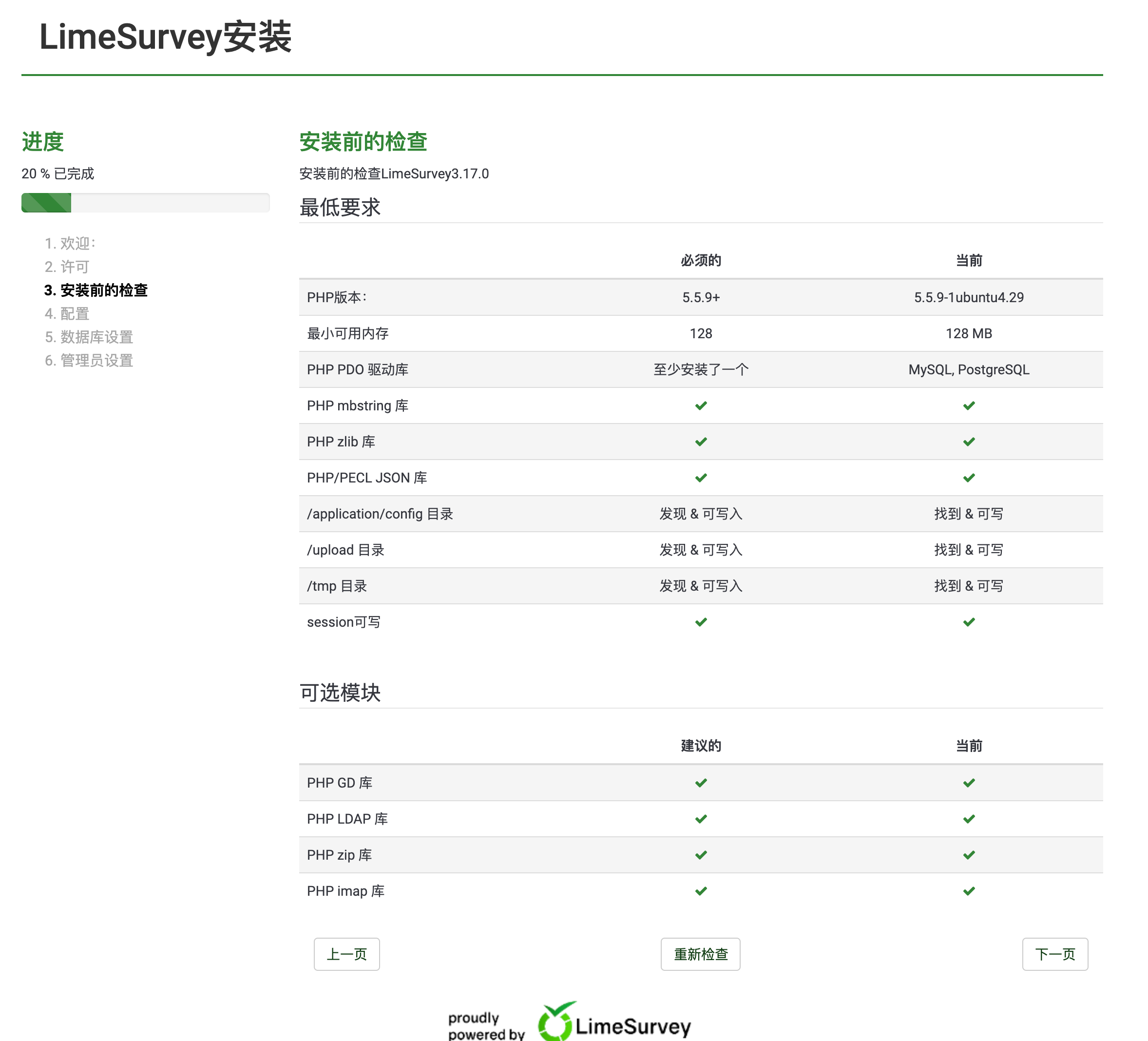Select step 5 数据库设置 in list
1148x1041 pixels.
pyautogui.click(x=89, y=337)
